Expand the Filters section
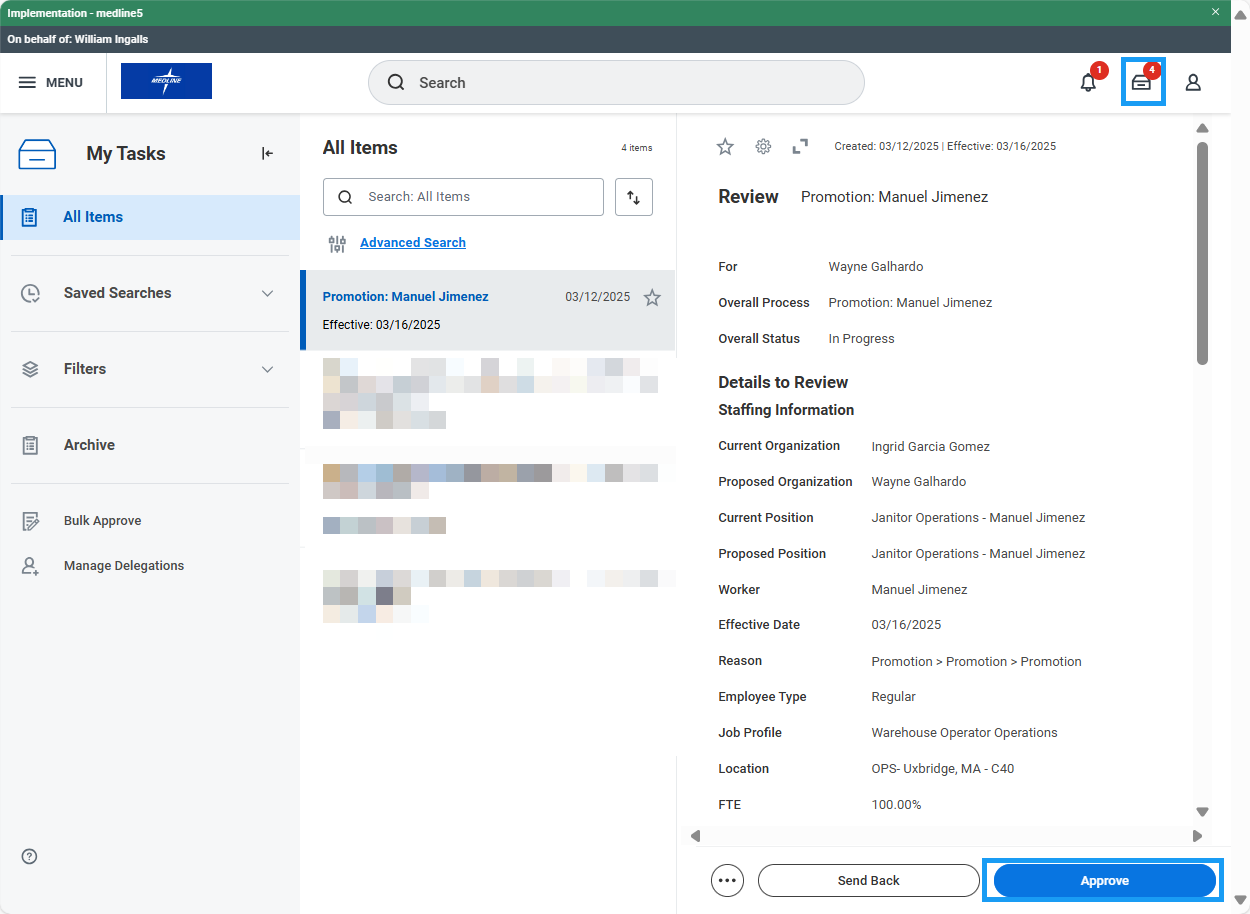1250x914 pixels. point(267,369)
